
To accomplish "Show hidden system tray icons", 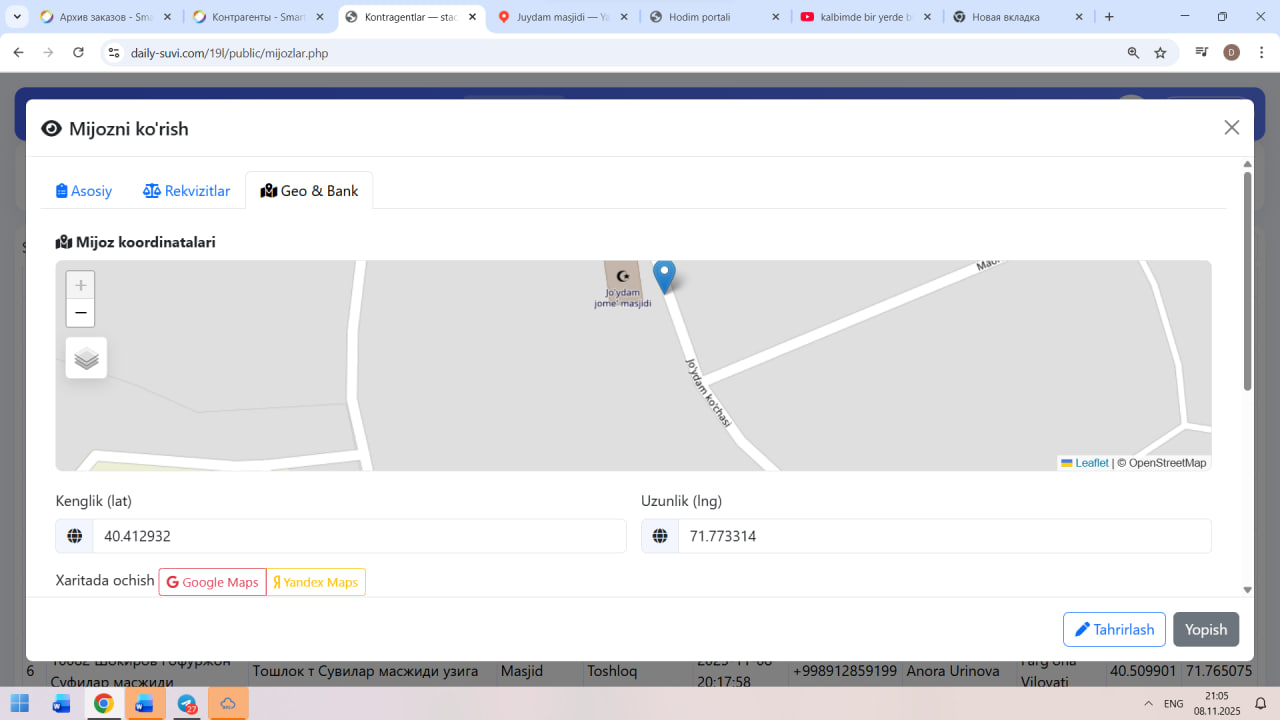I will [x=1148, y=704].
